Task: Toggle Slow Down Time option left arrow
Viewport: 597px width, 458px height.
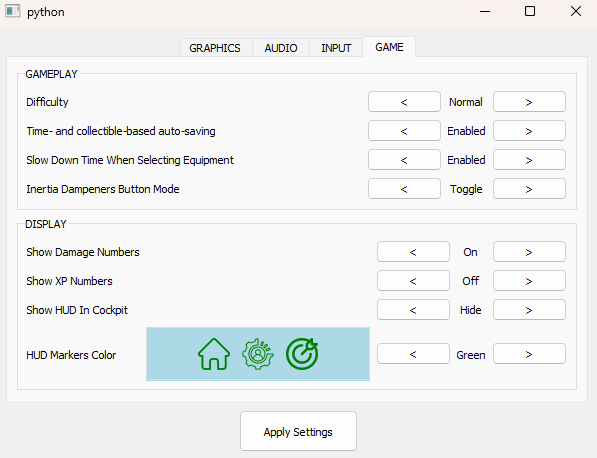Action: pyautogui.click(x=404, y=160)
